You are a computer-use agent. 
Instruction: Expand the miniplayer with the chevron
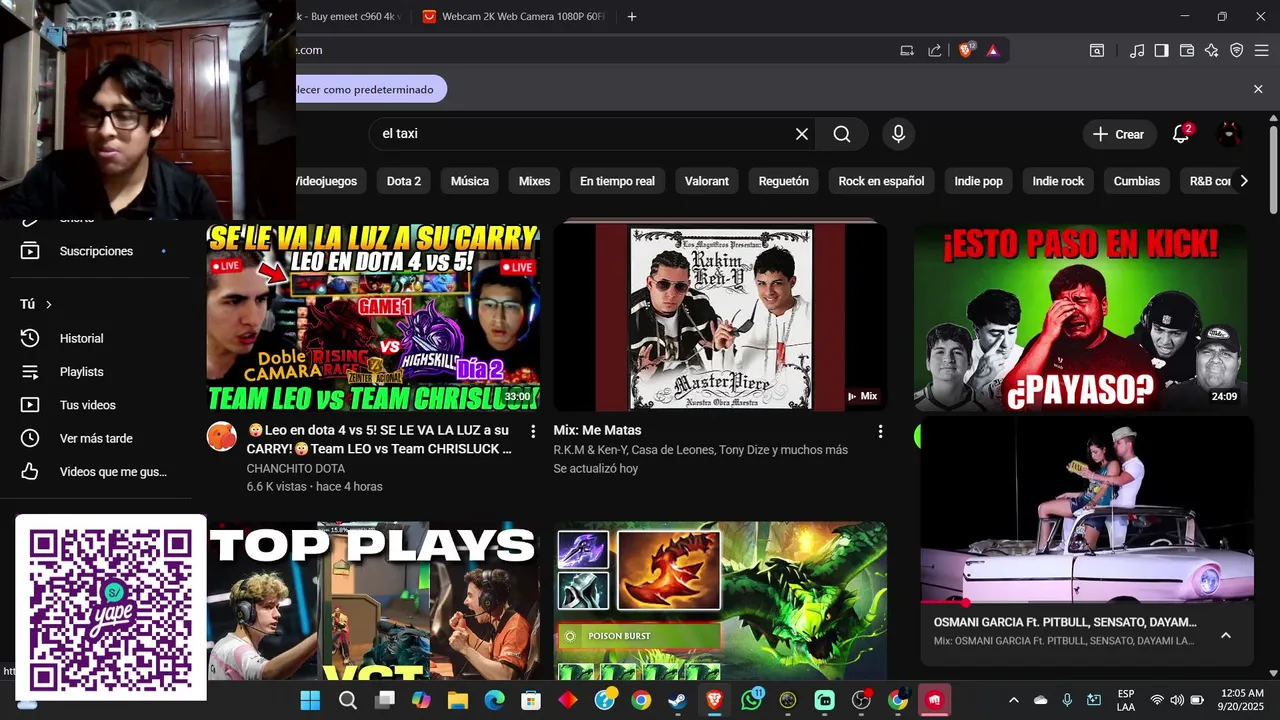[x=1226, y=635]
